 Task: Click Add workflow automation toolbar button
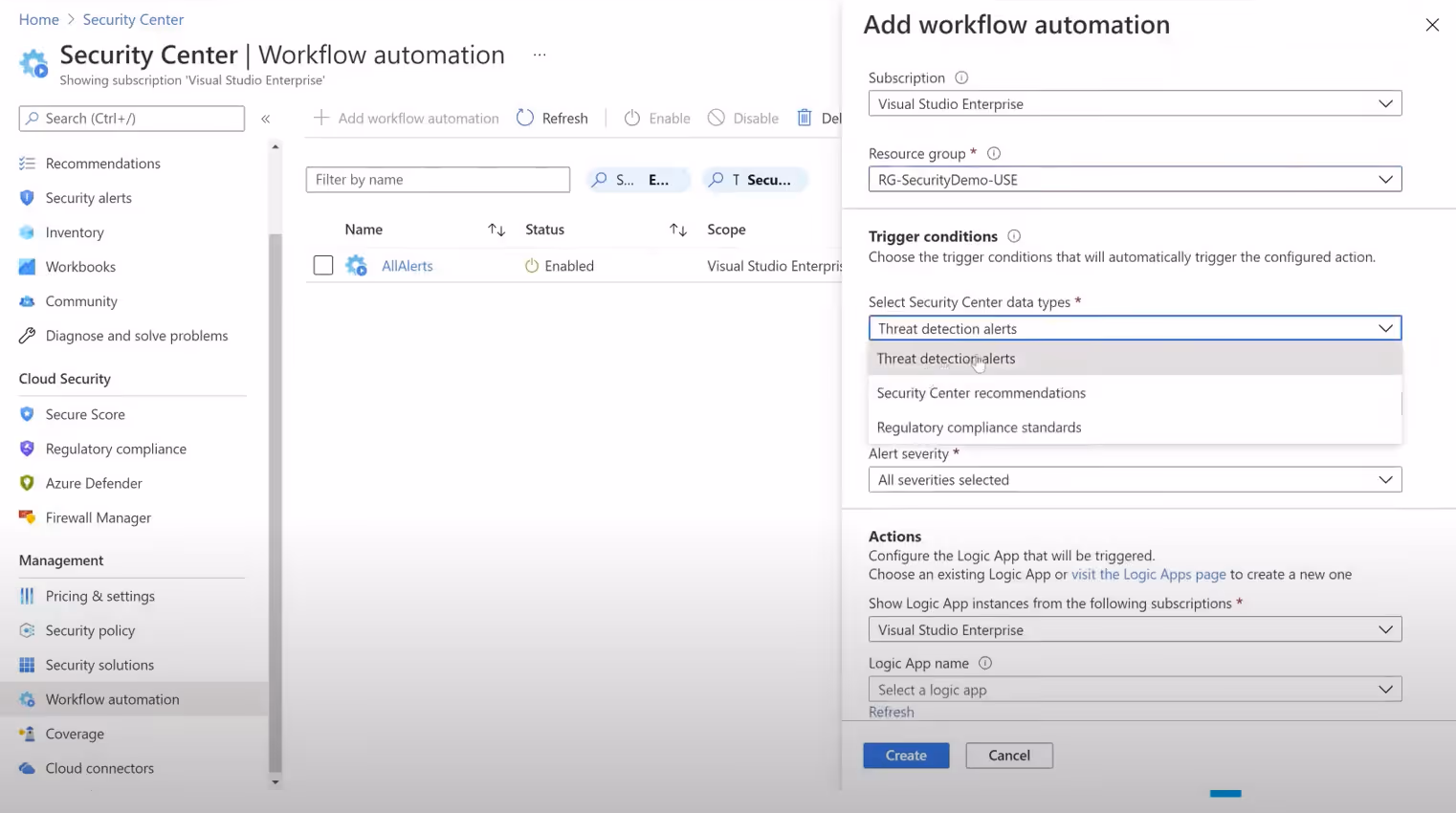[x=407, y=118]
